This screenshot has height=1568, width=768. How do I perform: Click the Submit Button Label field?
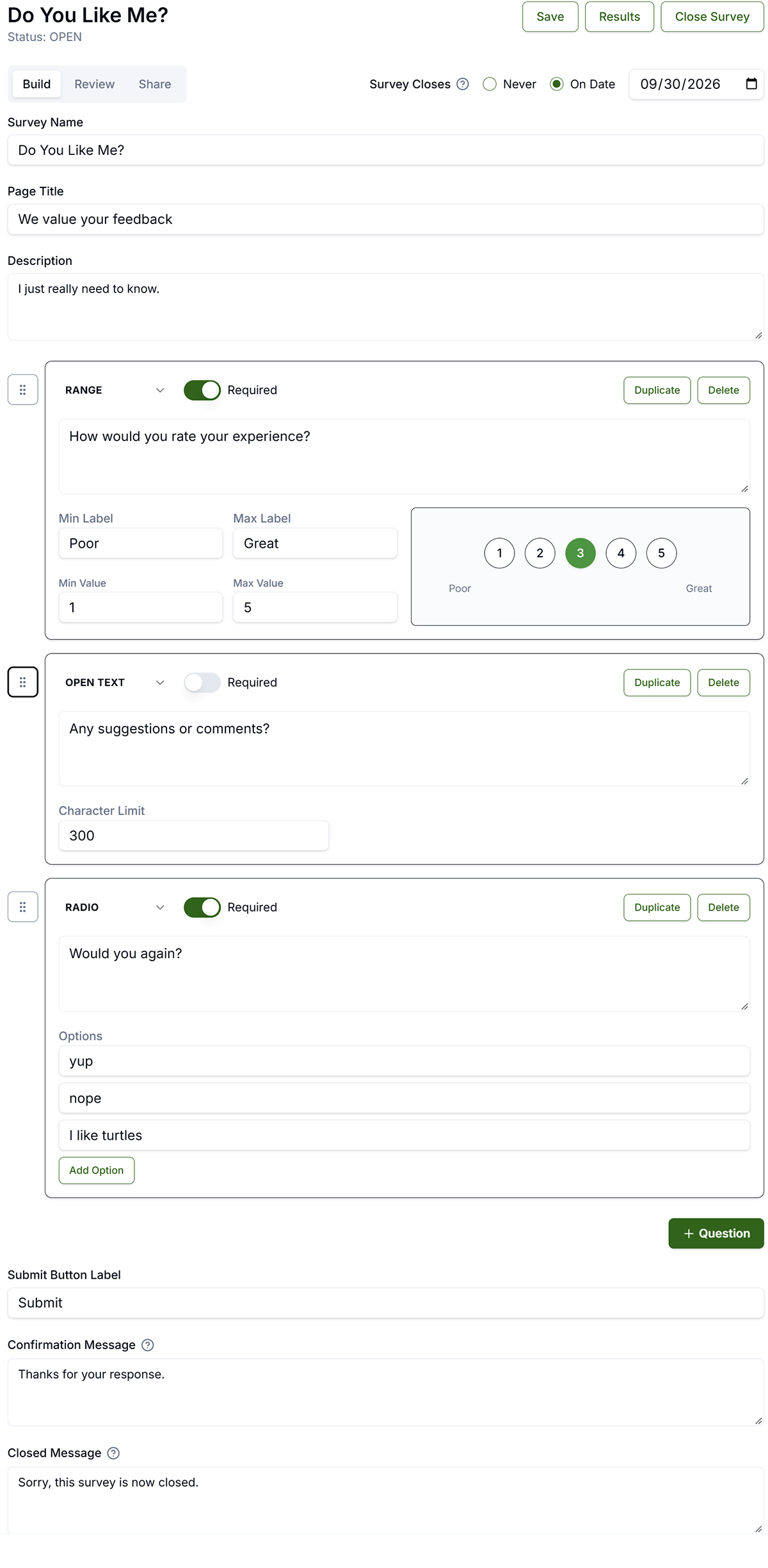386,1302
